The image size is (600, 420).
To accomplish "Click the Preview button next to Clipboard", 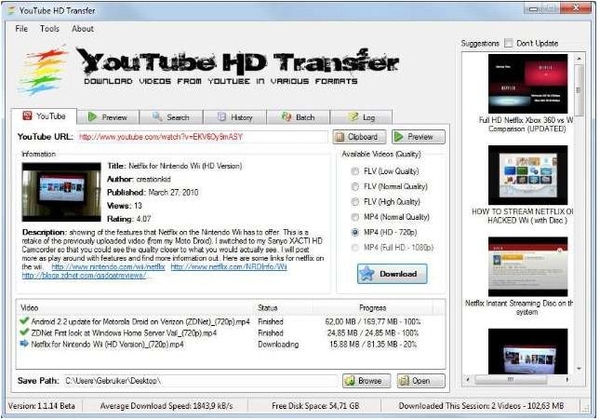I will (418, 137).
